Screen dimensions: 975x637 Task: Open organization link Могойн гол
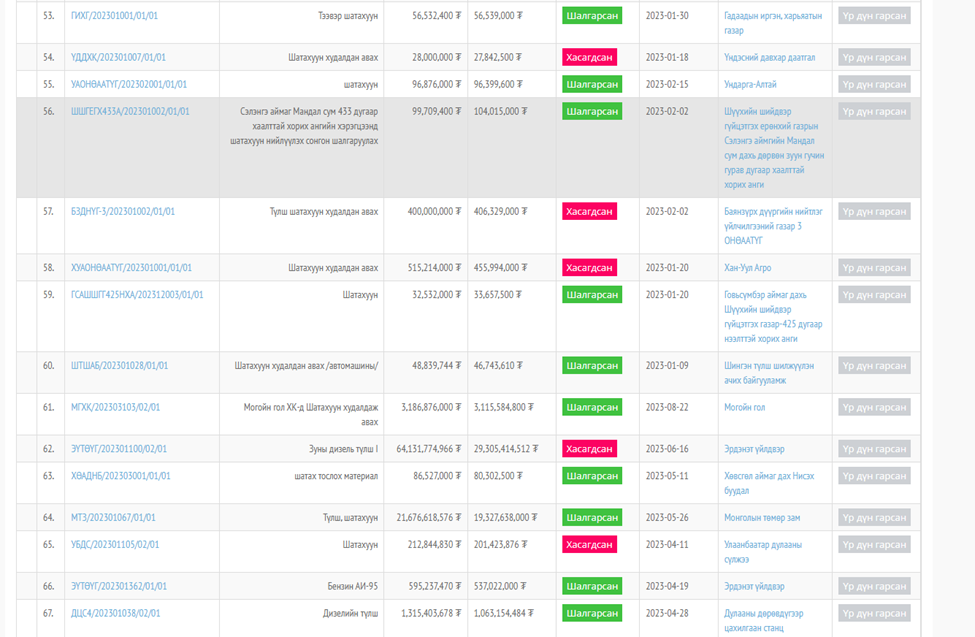744,407
